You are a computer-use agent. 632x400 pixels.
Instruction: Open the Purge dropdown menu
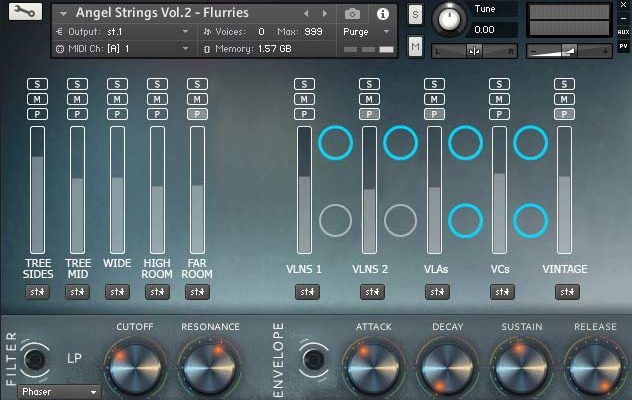click(x=366, y=32)
